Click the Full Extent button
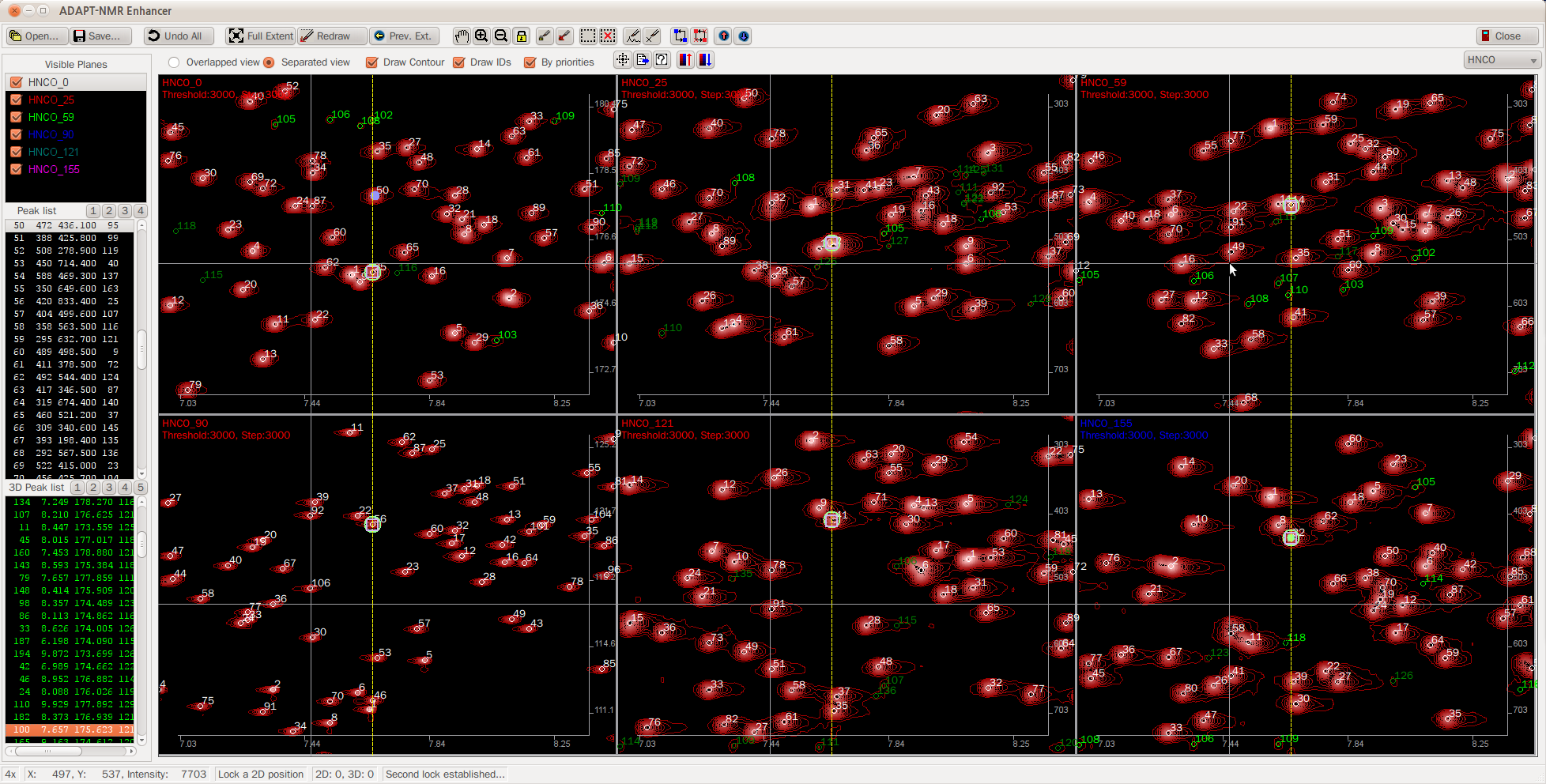 pos(261,36)
